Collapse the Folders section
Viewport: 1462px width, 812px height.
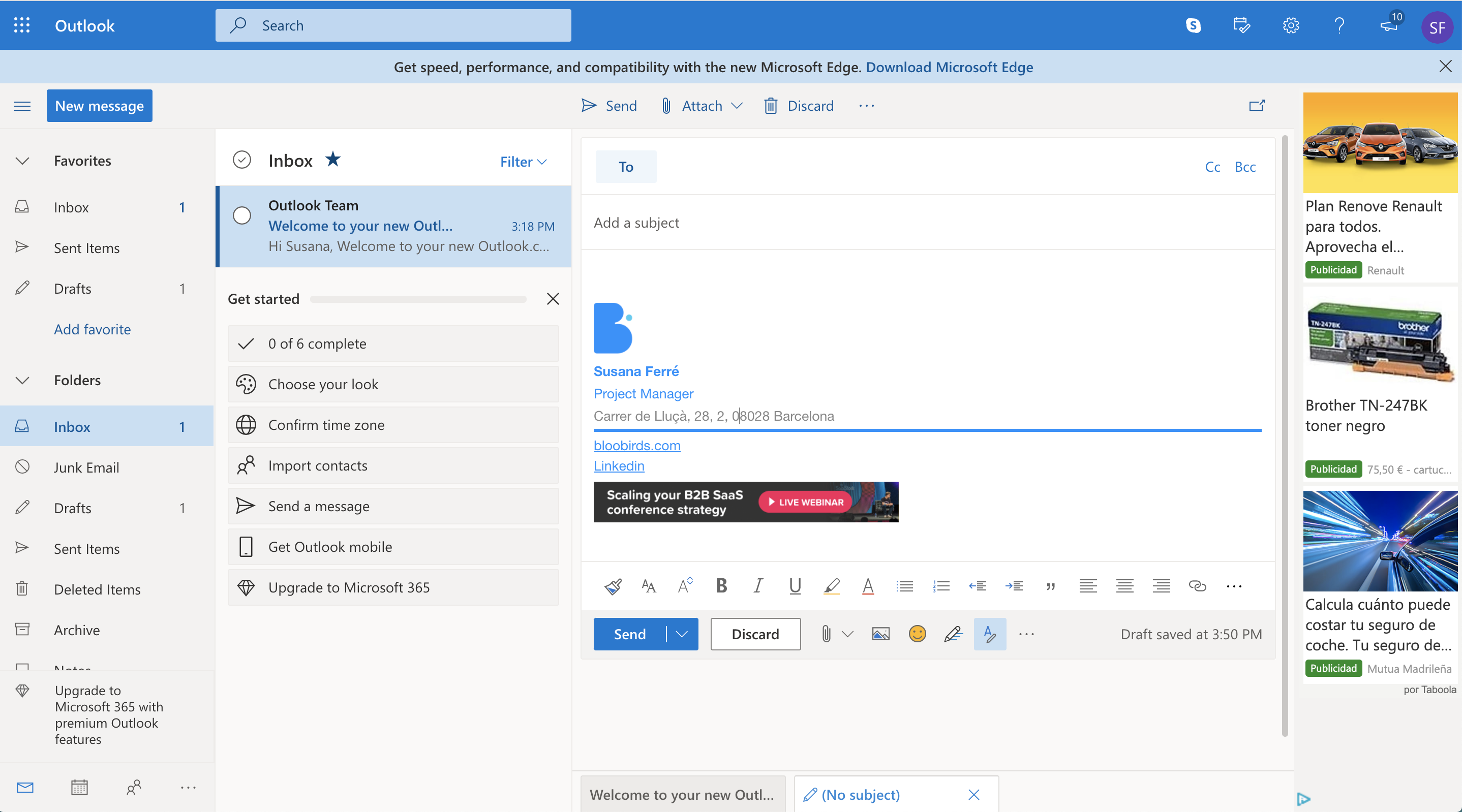click(22, 380)
